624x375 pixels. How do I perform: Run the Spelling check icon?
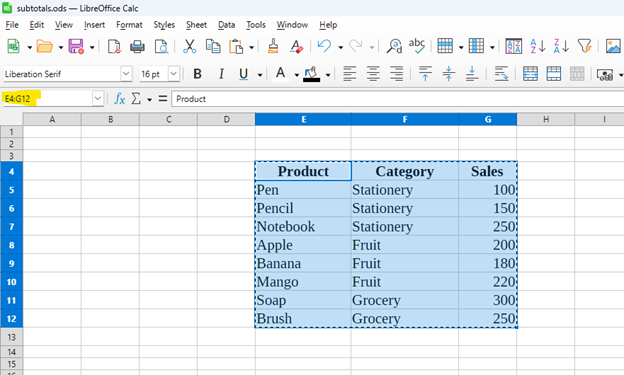pos(417,46)
